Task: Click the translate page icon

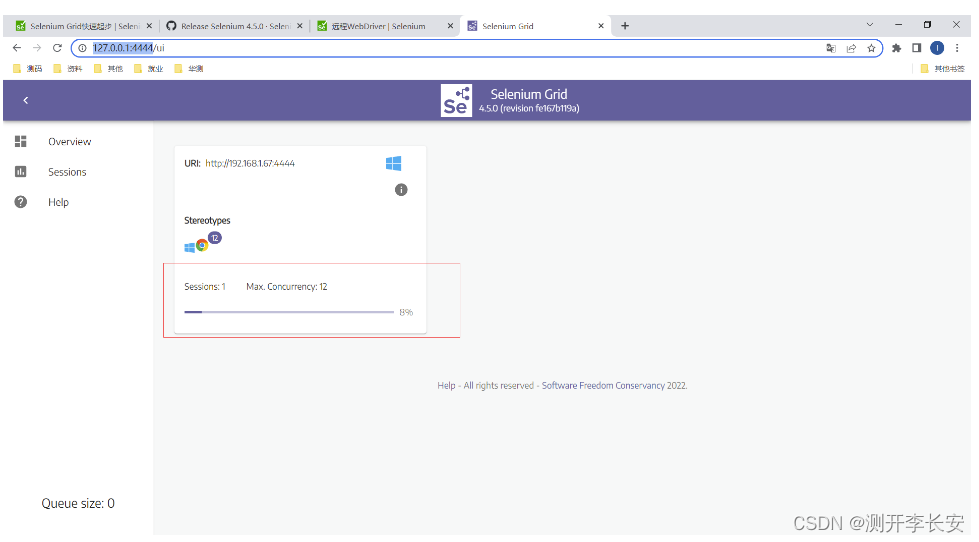Action: click(831, 48)
